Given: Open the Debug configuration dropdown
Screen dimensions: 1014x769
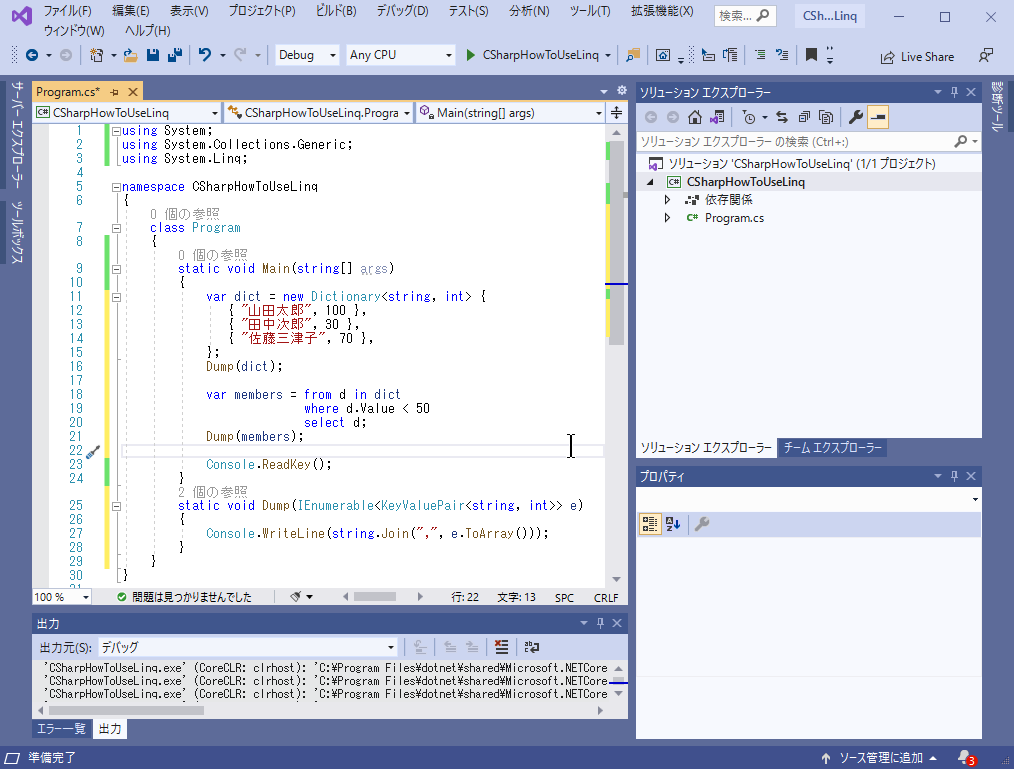Looking at the screenshot, I should tap(307, 55).
